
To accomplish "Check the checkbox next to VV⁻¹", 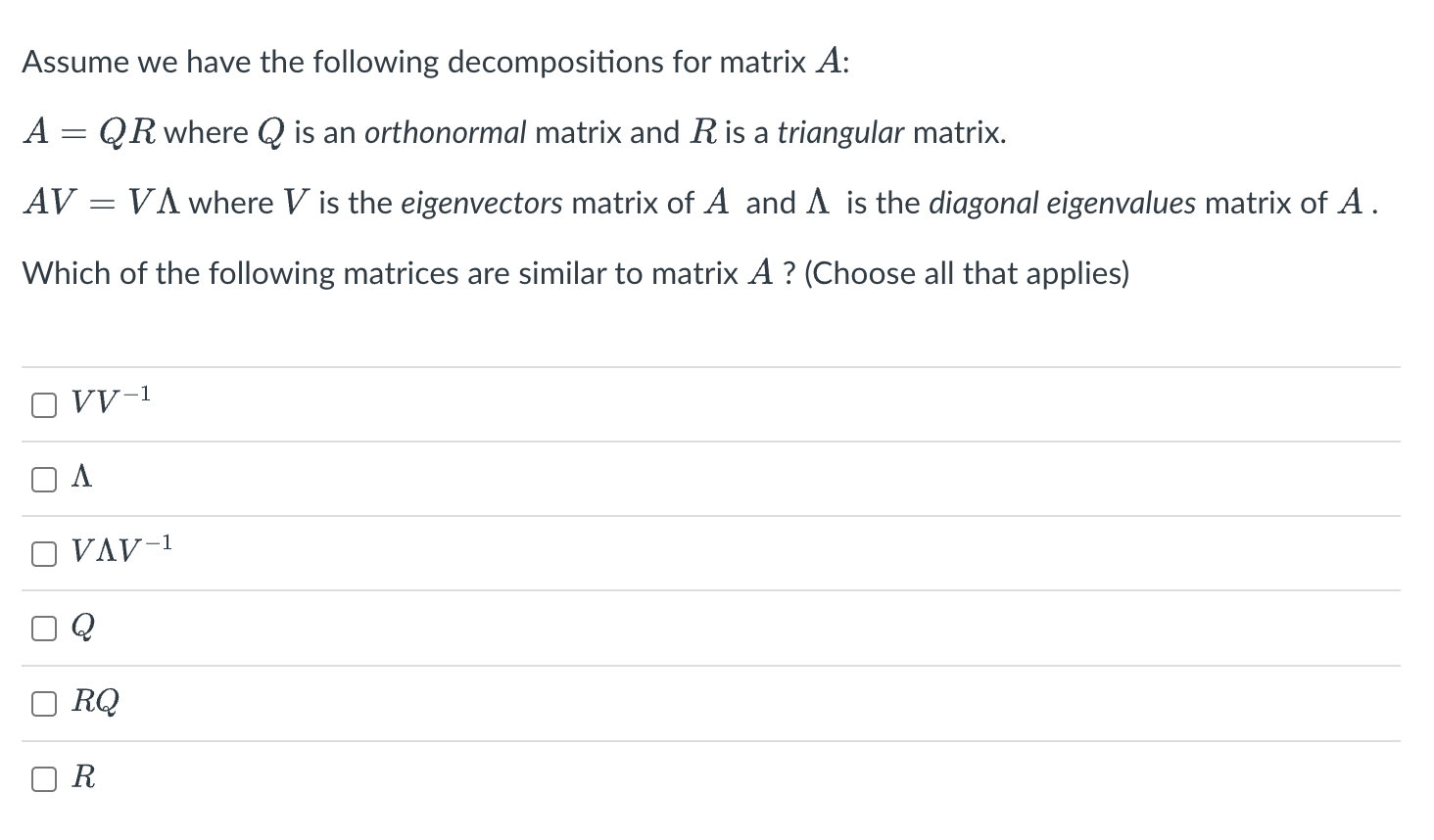I will [43, 403].
